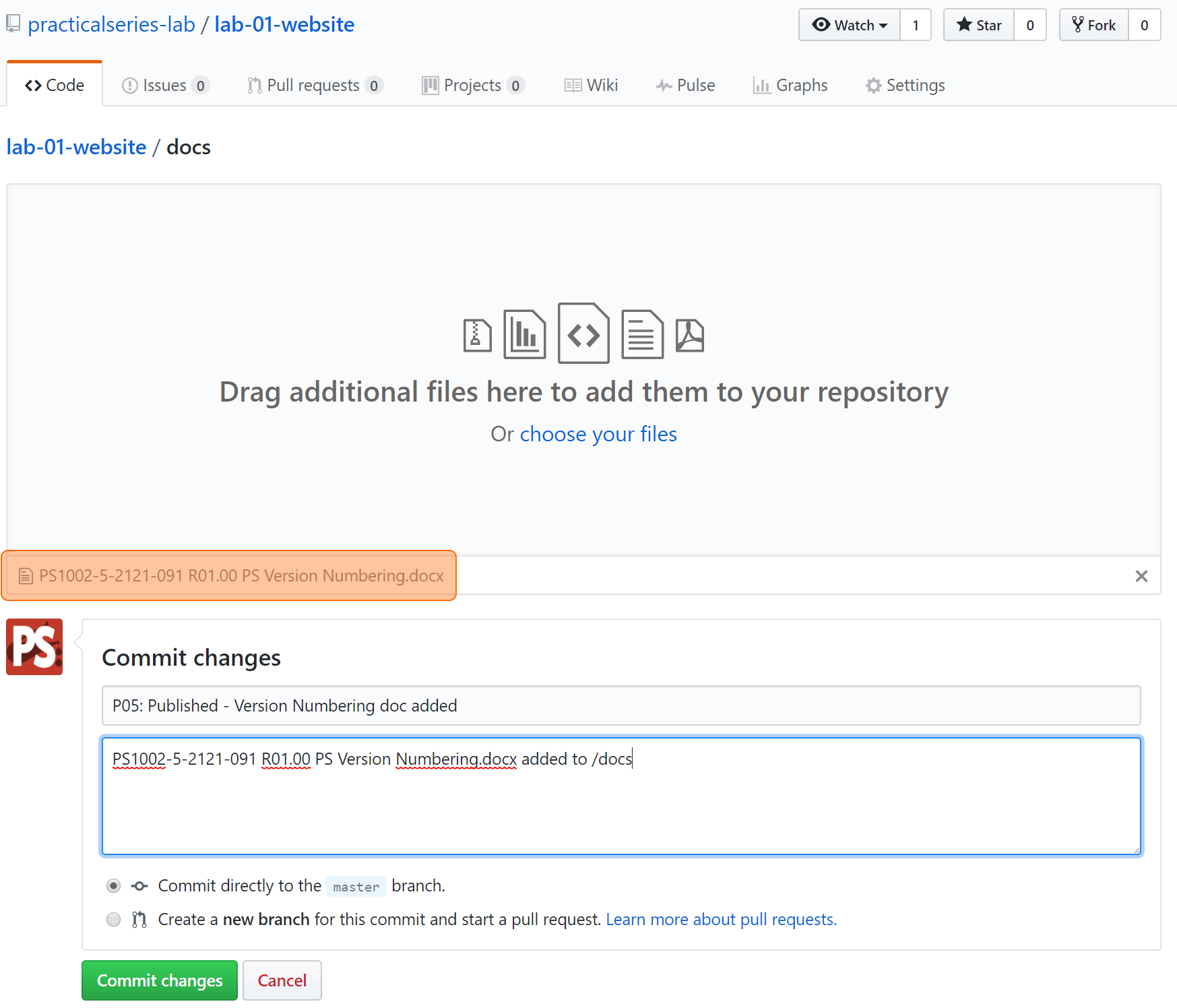Click the Commit changes heading
1177x1008 pixels.
191,658
